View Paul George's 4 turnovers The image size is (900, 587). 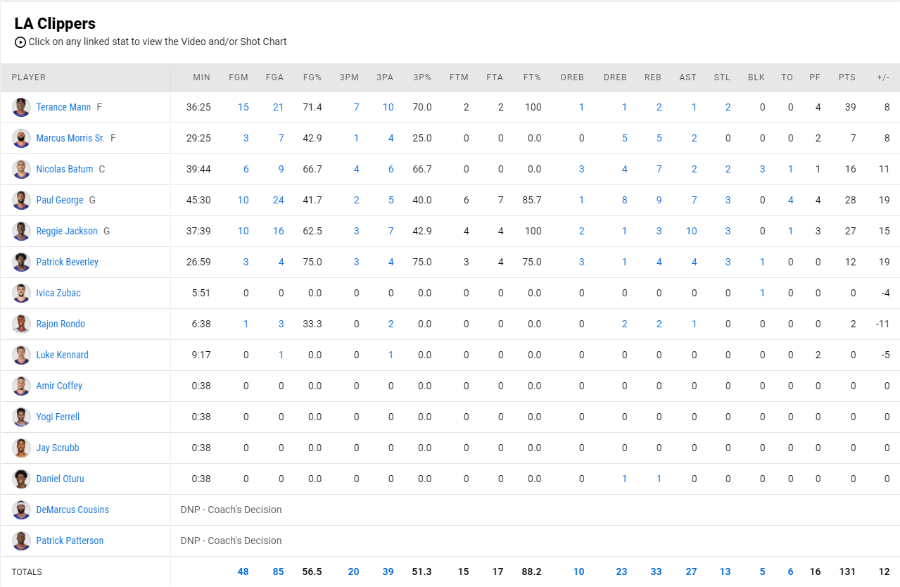[790, 200]
